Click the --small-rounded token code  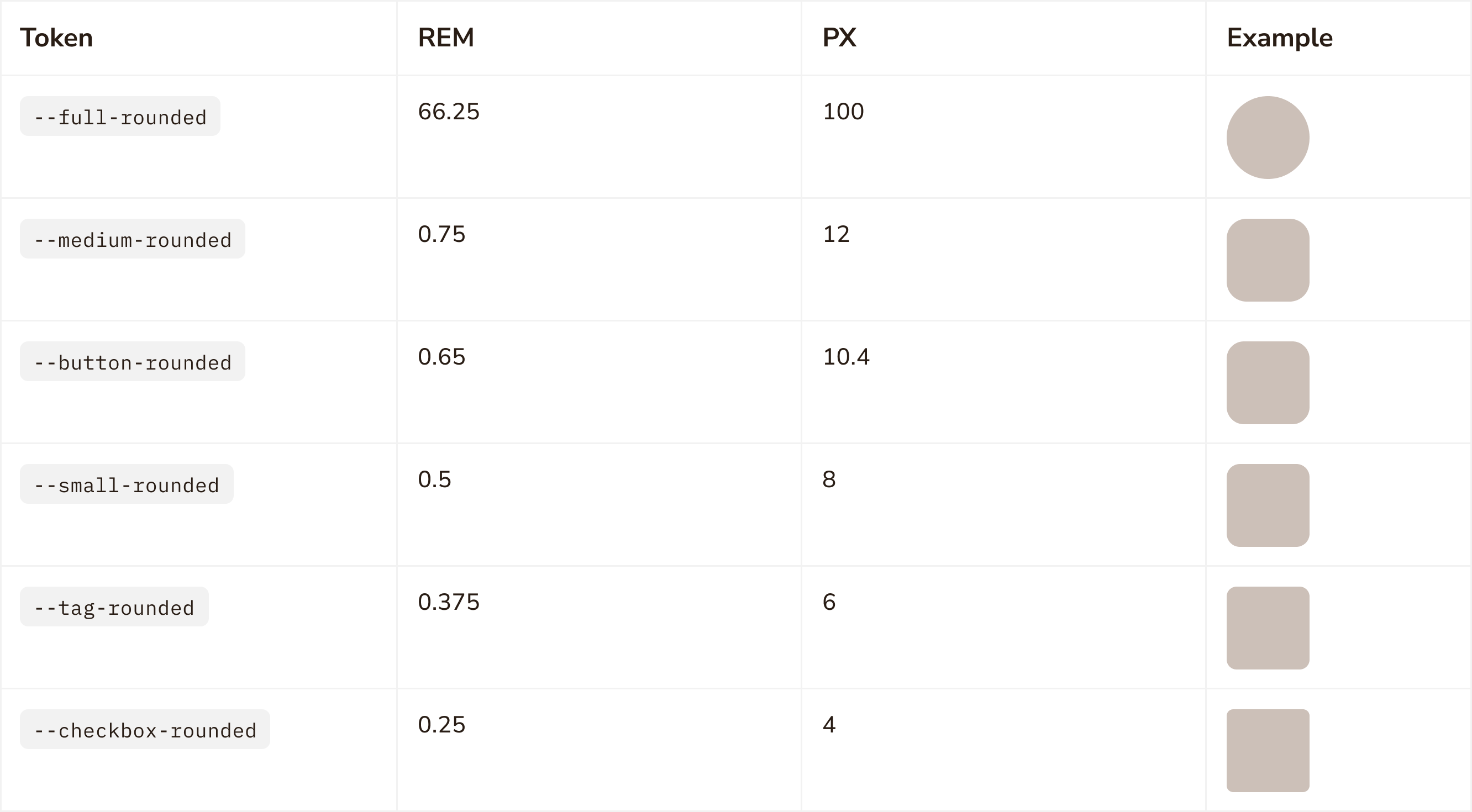pos(127,484)
